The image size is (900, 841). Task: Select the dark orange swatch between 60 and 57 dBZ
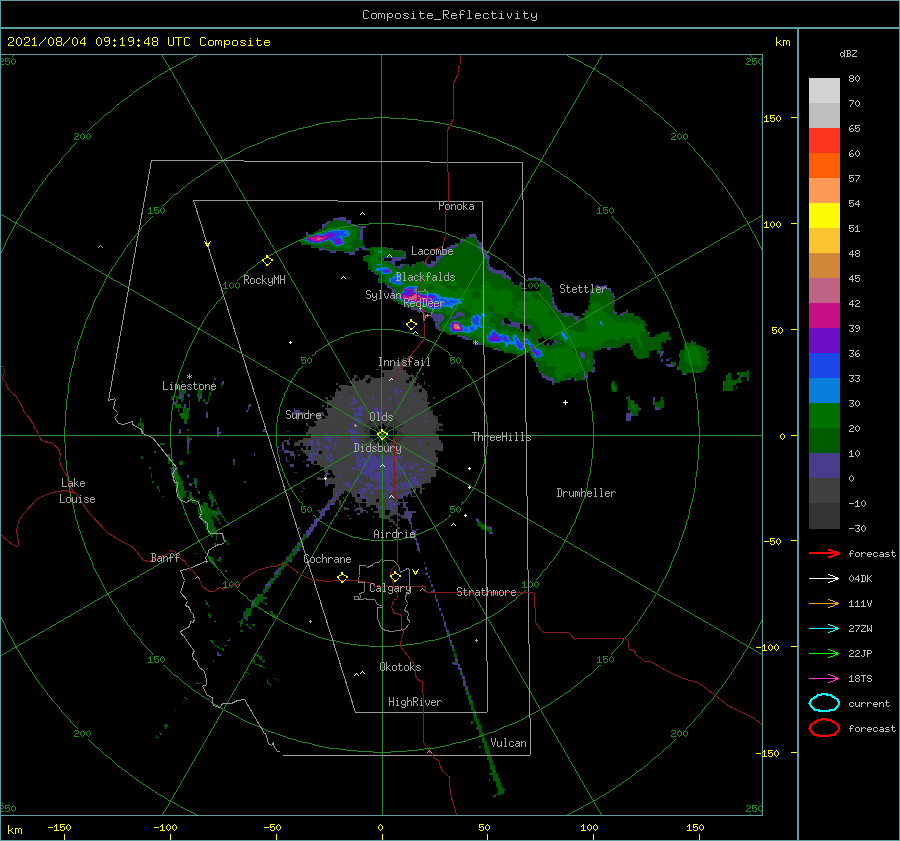[x=824, y=166]
